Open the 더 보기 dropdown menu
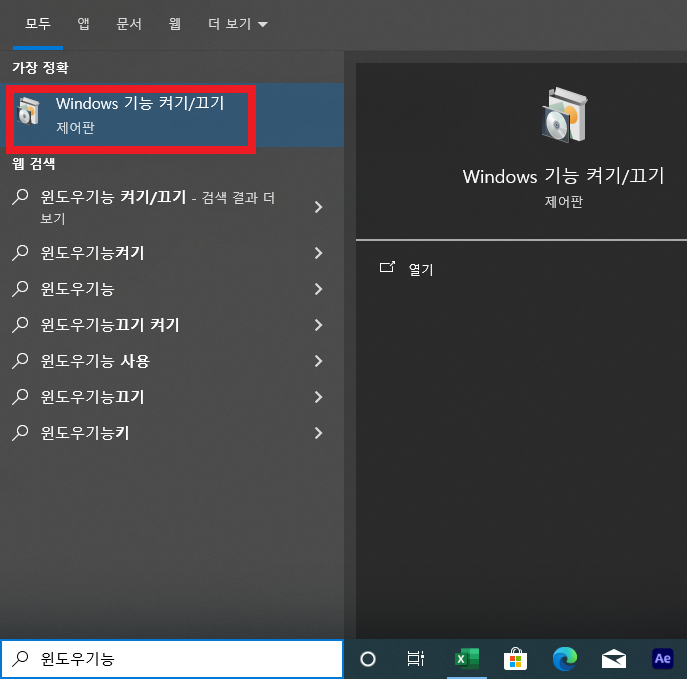The height and width of the screenshot is (679, 687). pos(237,24)
